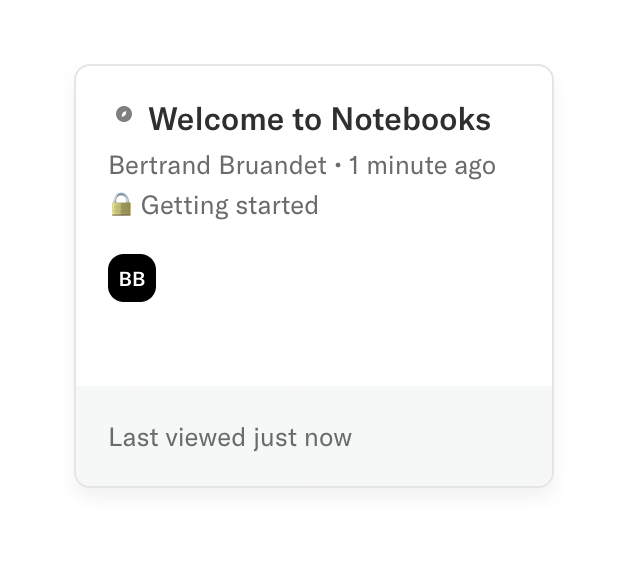The image size is (628, 572).
Task: Click the word "Notebooks" in the card title
Action: (410, 120)
